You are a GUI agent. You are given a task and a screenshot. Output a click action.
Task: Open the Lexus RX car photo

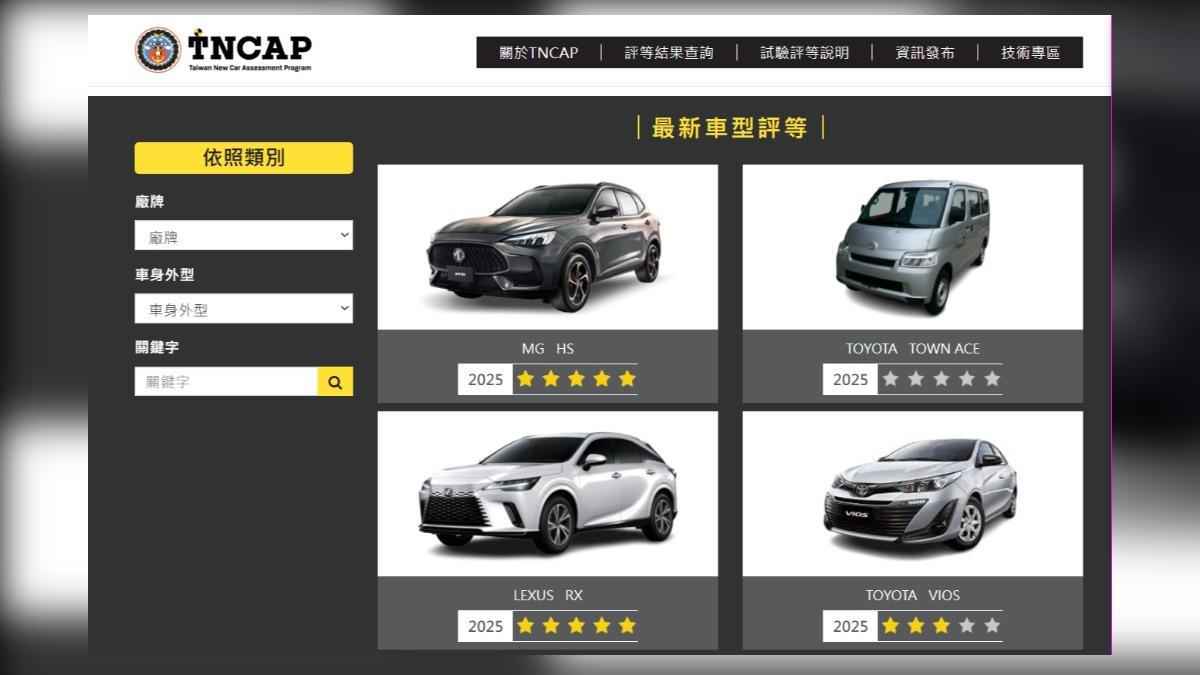pos(548,494)
